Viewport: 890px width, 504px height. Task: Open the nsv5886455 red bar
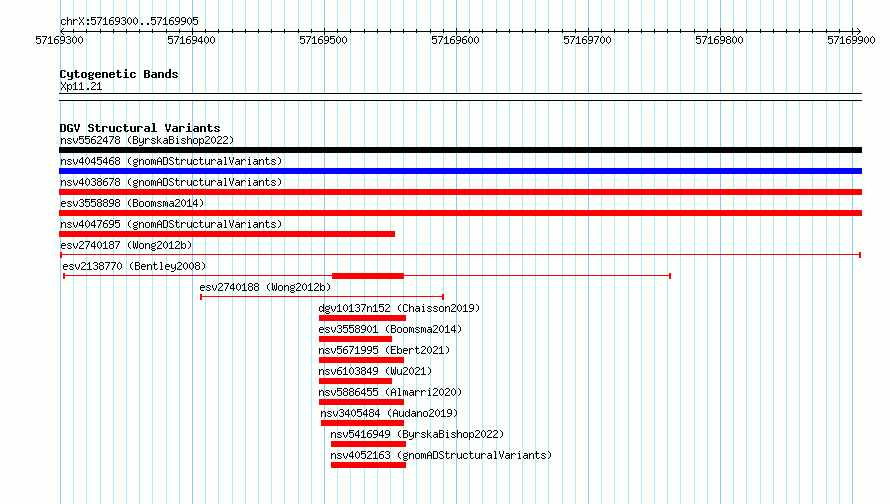point(362,402)
